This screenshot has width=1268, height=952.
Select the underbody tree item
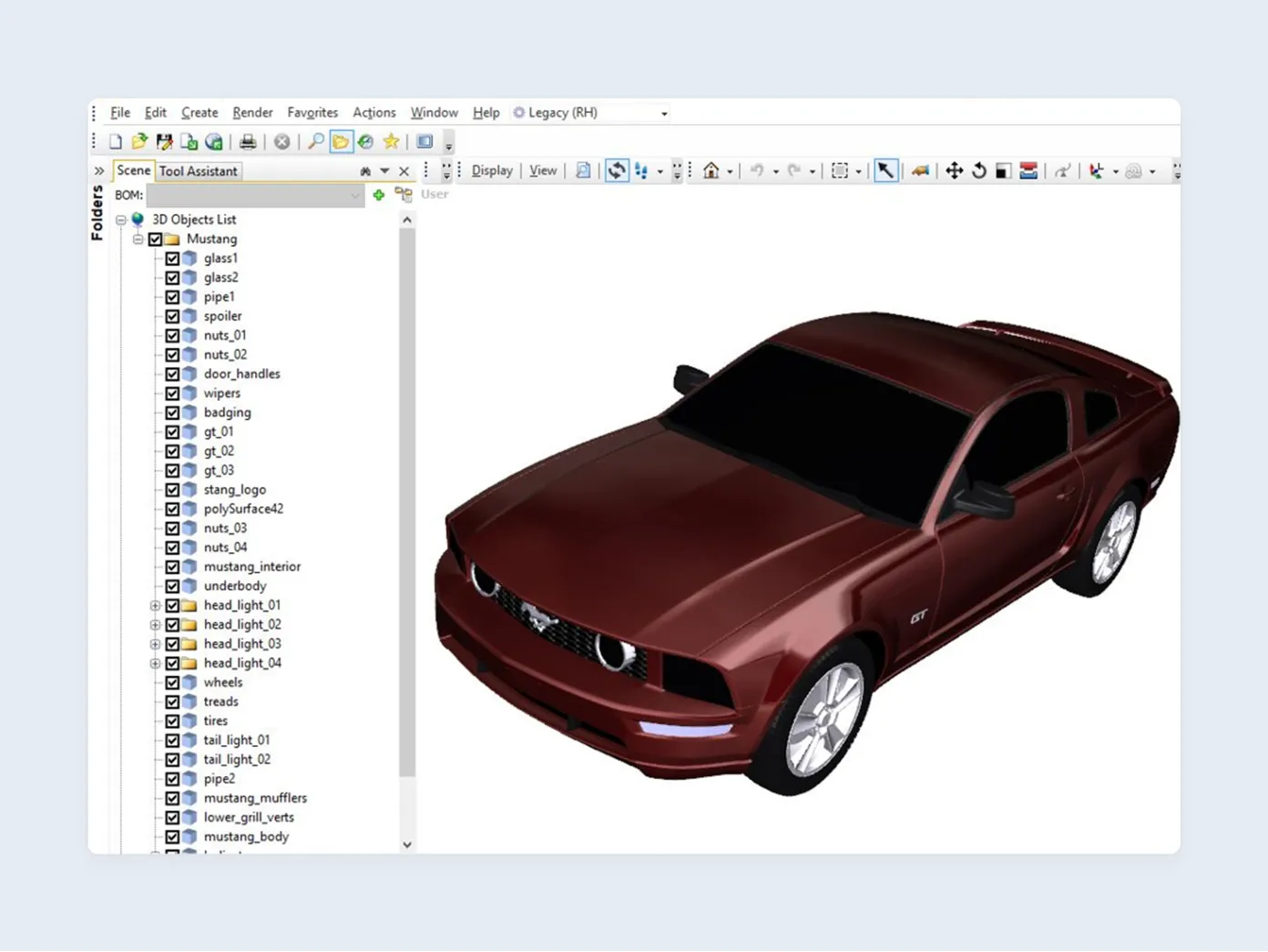tap(235, 586)
